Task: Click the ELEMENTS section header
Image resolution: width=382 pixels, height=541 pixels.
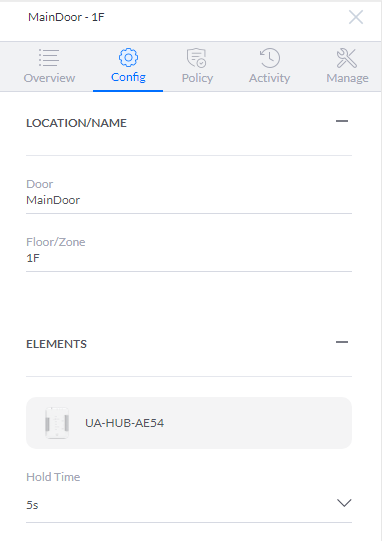Action: point(57,344)
